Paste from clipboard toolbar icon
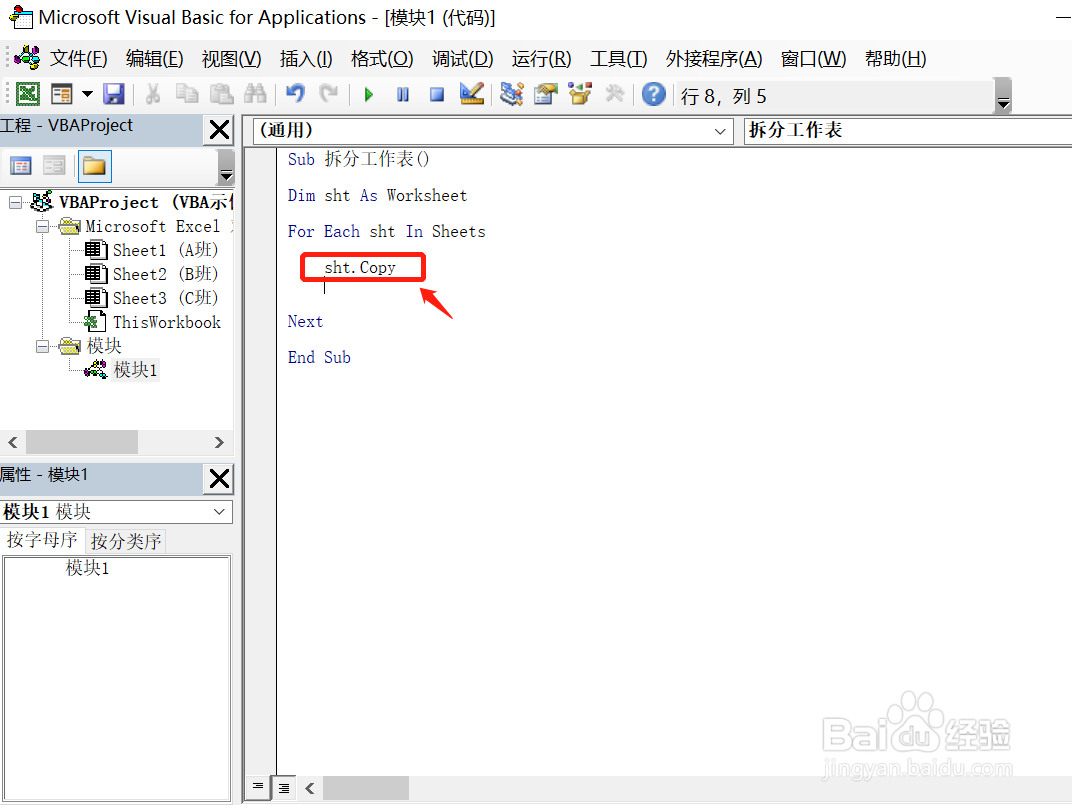This screenshot has width=1072, height=805. (x=221, y=94)
